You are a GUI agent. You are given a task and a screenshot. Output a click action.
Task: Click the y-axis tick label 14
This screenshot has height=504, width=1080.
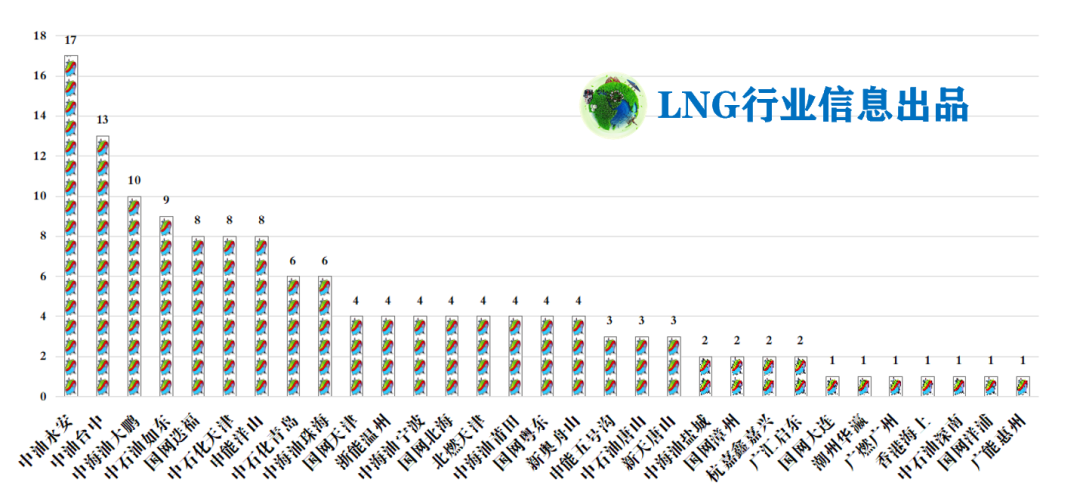click(x=40, y=116)
